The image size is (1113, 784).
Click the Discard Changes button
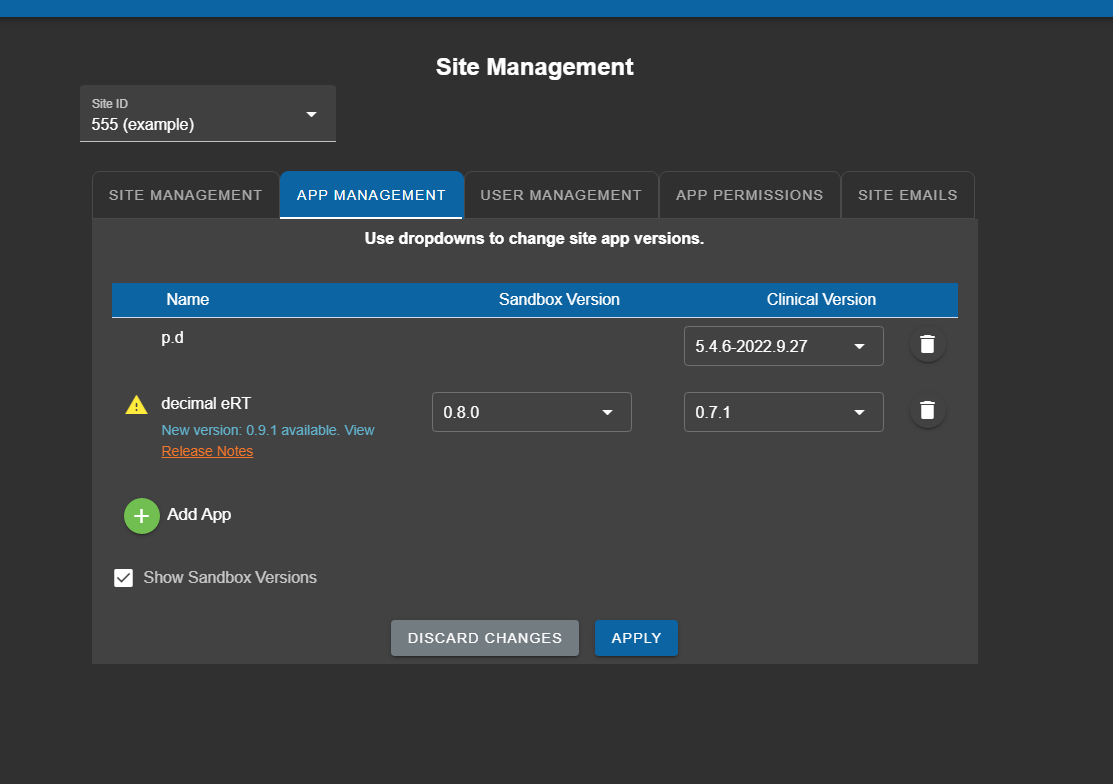click(x=485, y=638)
